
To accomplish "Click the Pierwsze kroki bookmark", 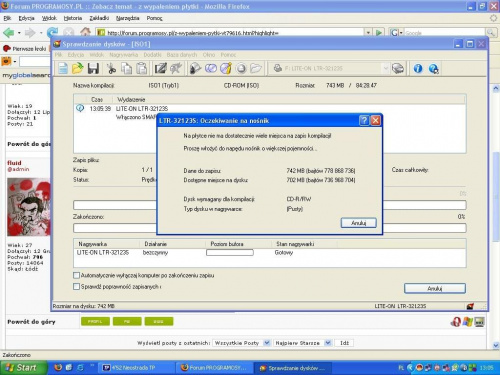I will [x=25, y=49].
